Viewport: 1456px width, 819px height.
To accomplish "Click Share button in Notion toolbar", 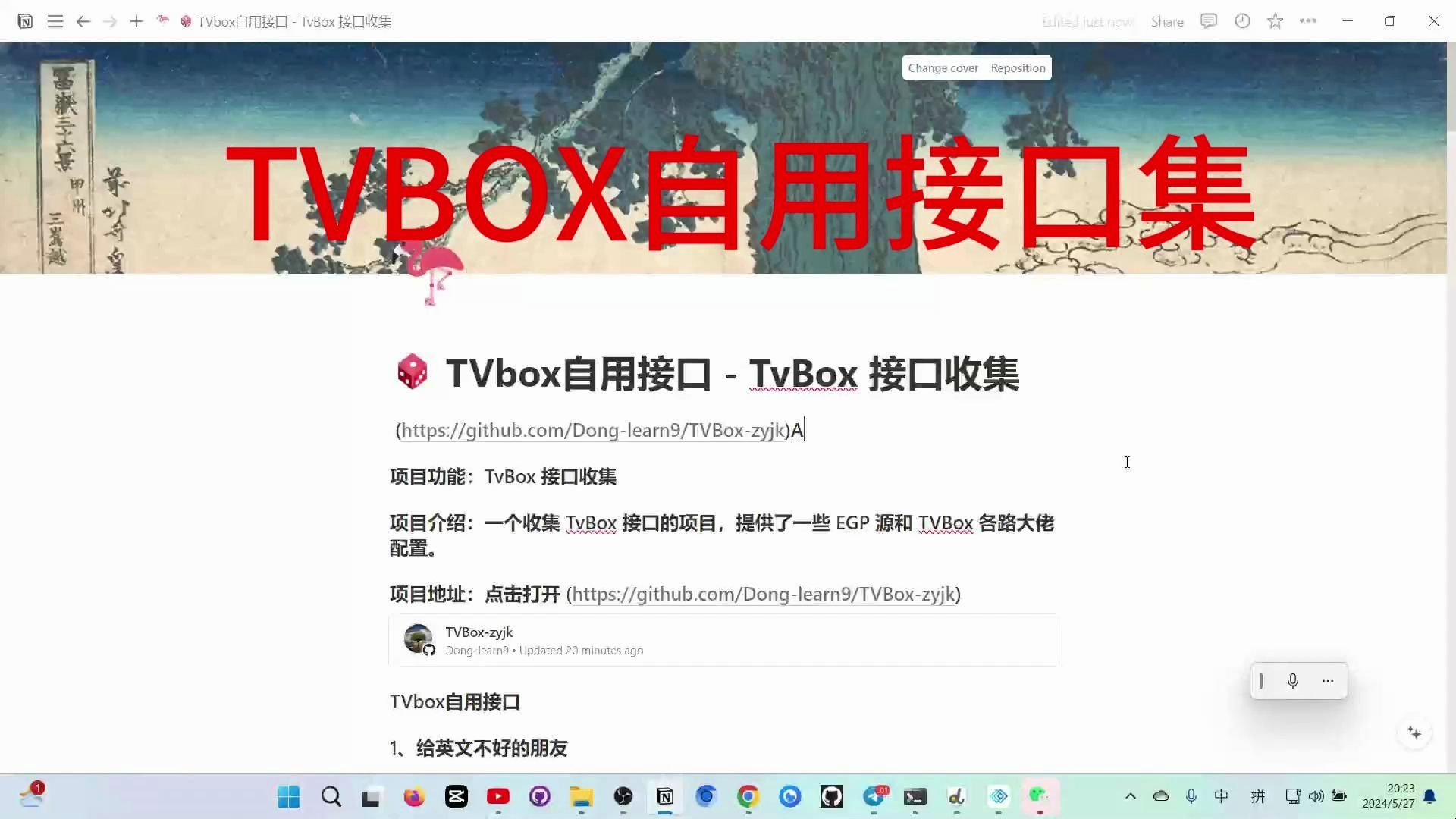I will pyautogui.click(x=1167, y=21).
